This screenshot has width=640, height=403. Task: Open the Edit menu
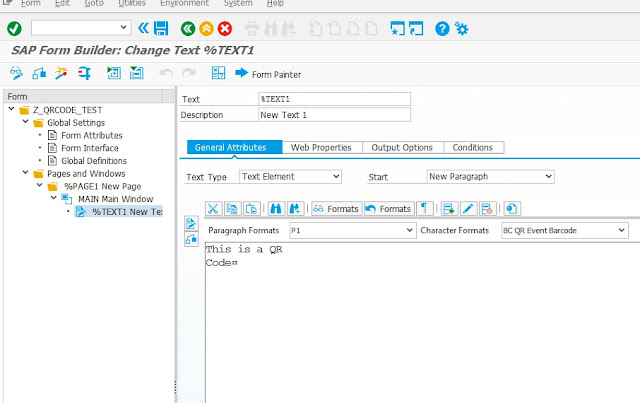(62, 3)
